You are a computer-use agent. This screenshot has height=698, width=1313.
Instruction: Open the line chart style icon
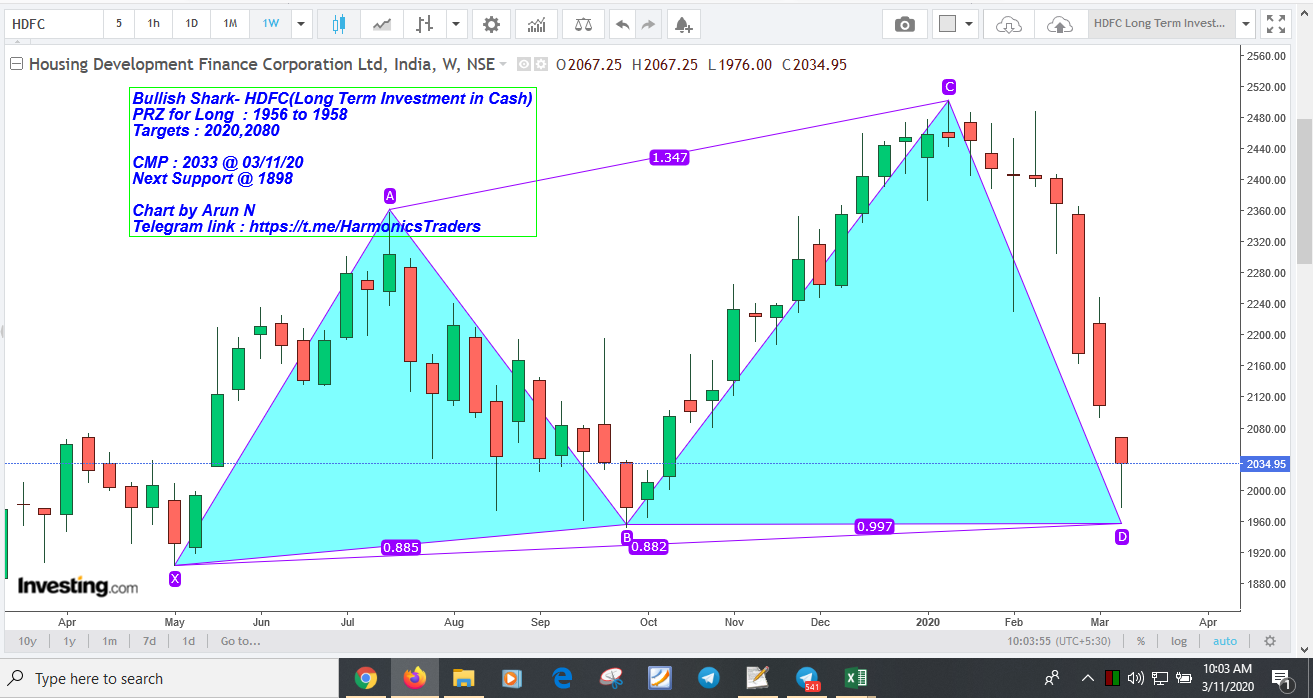tap(381, 23)
